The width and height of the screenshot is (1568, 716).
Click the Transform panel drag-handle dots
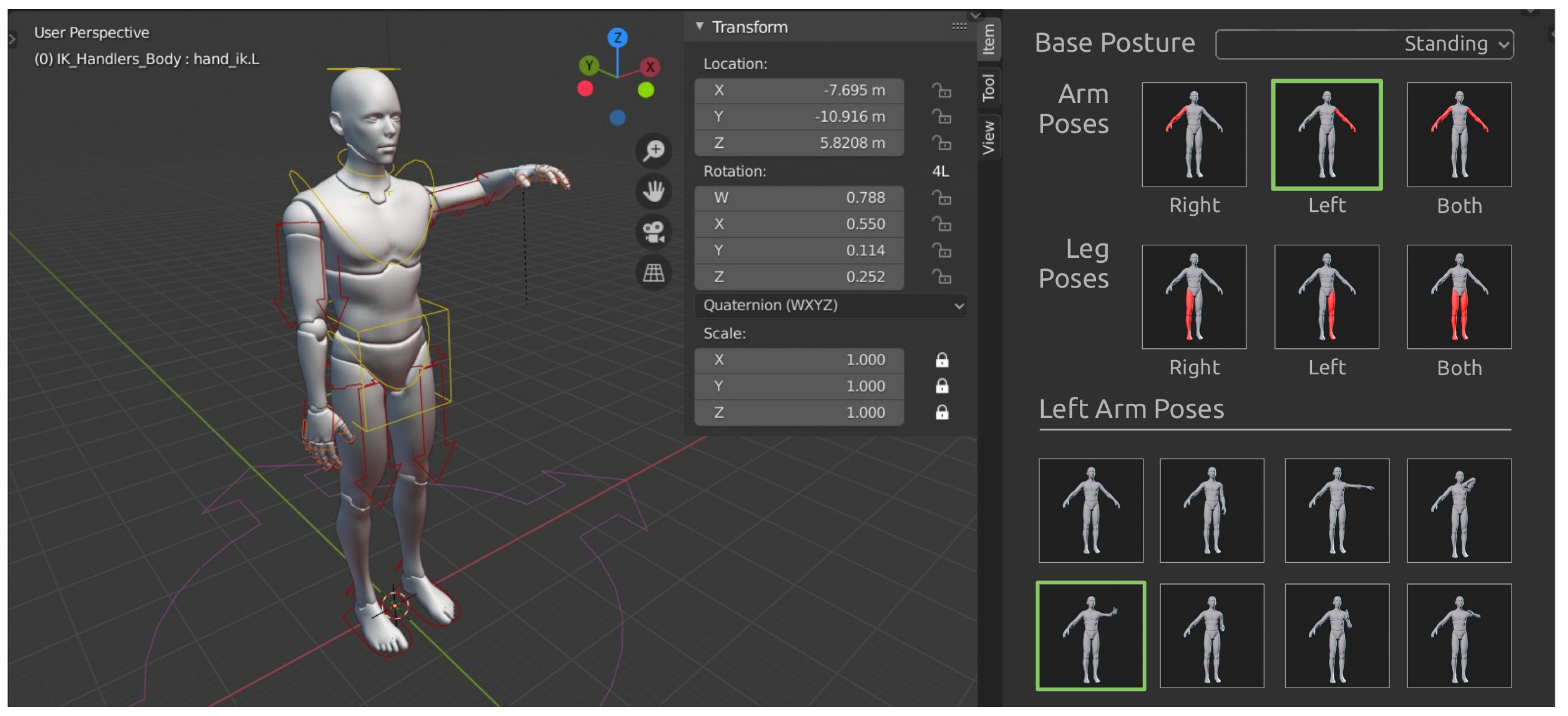959,26
